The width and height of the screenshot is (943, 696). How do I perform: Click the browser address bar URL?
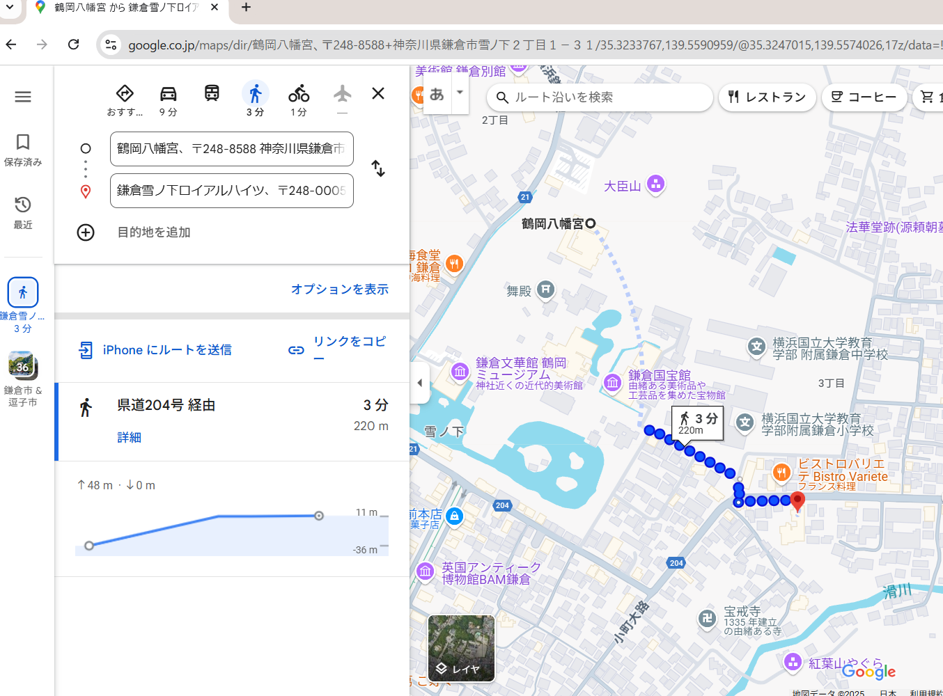(535, 45)
